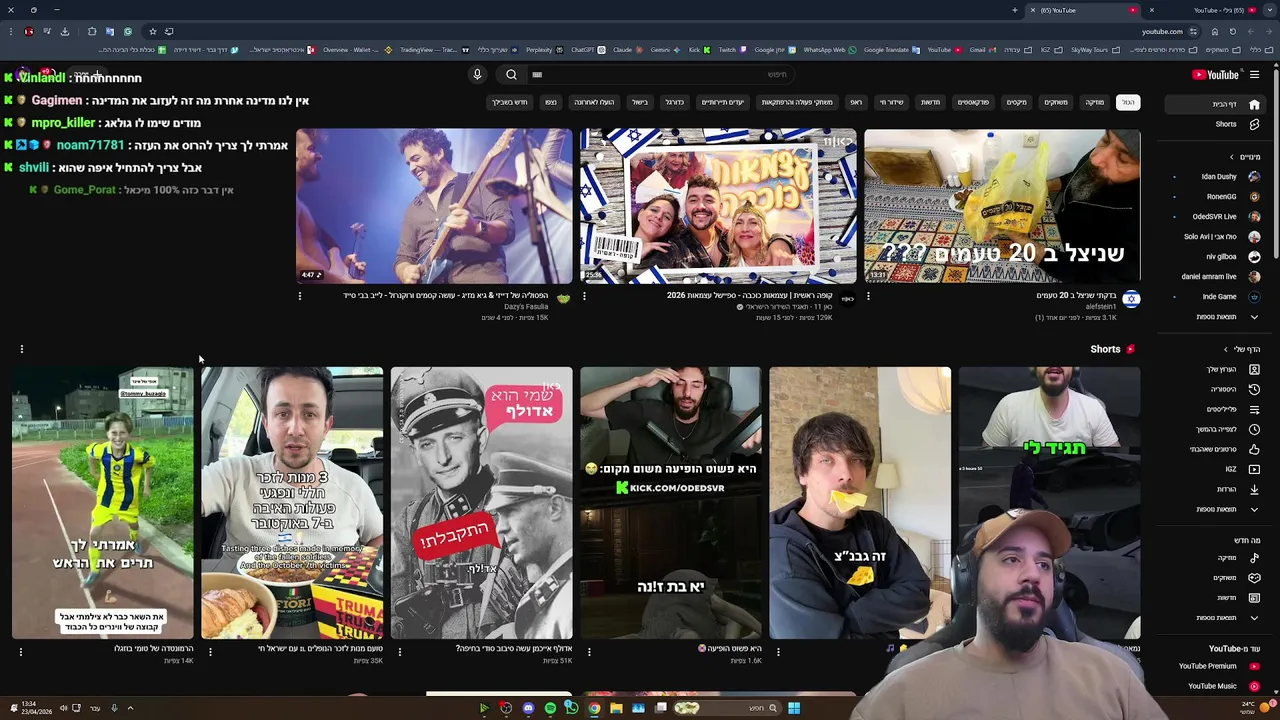Open the שניצל ב 20 טעמים video thumbnail
This screenshot has width=1280, height=720.
pyautogui.click(x=1002, y=206)
